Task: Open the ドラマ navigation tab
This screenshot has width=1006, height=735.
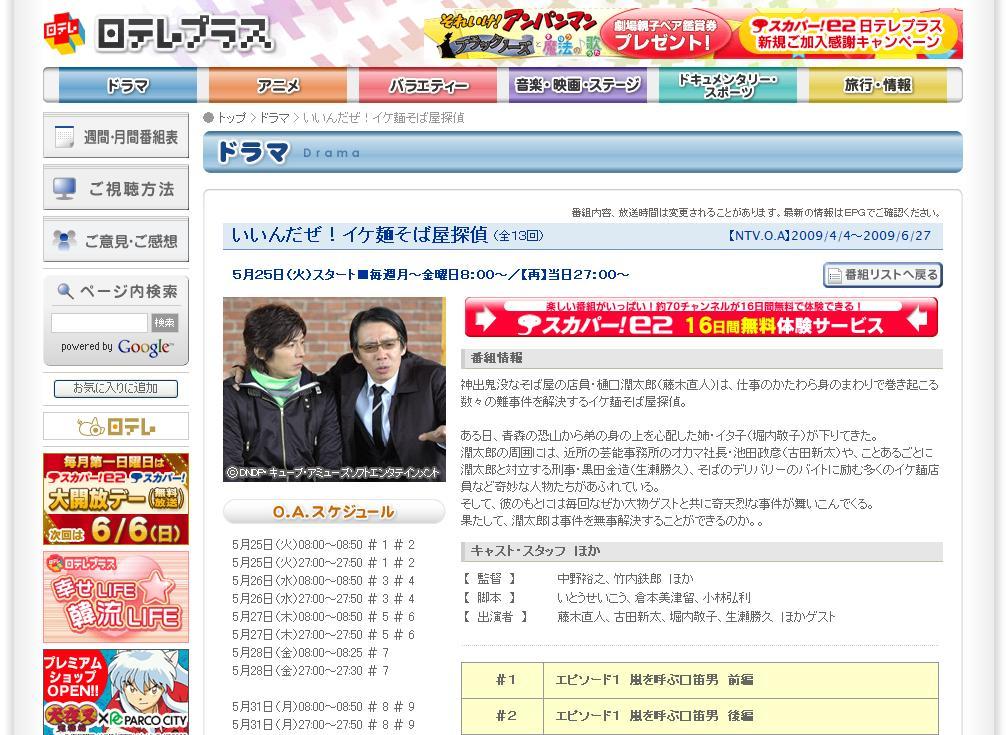Action: click(127, 85)
